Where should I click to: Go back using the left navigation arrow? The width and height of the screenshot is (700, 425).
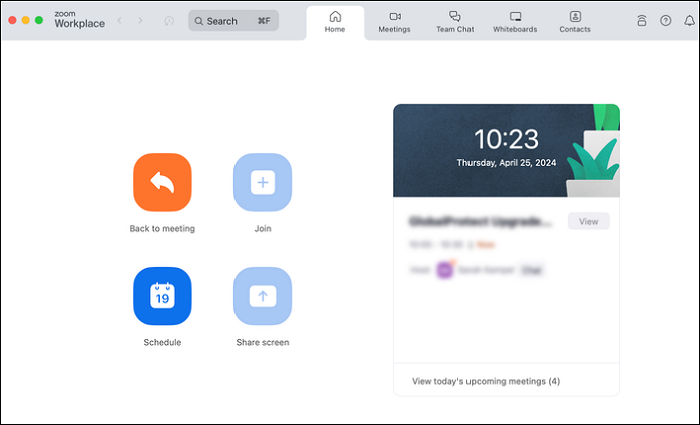tap(120, 20)
